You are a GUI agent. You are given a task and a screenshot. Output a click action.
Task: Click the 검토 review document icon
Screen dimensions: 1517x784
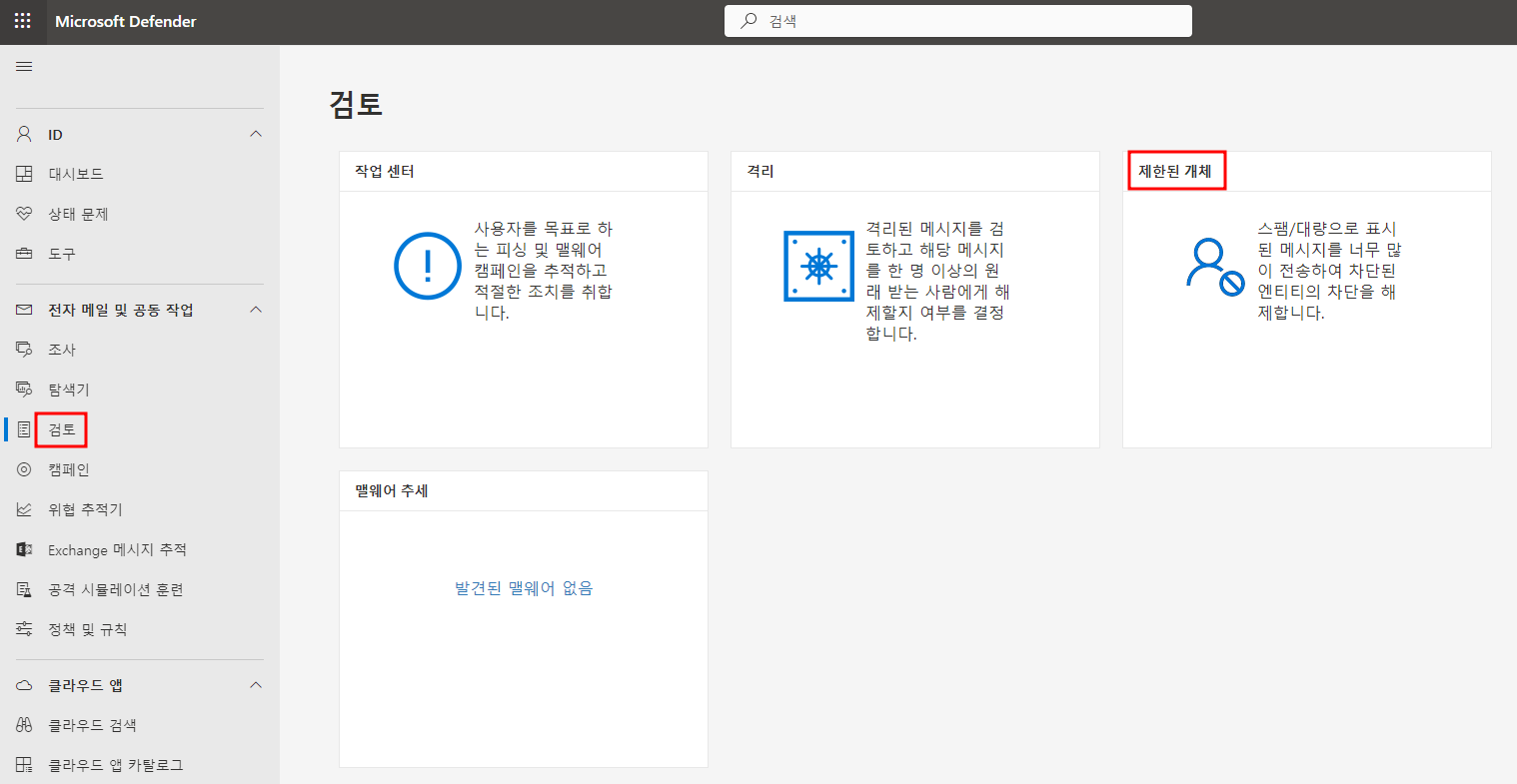[24, 429]
